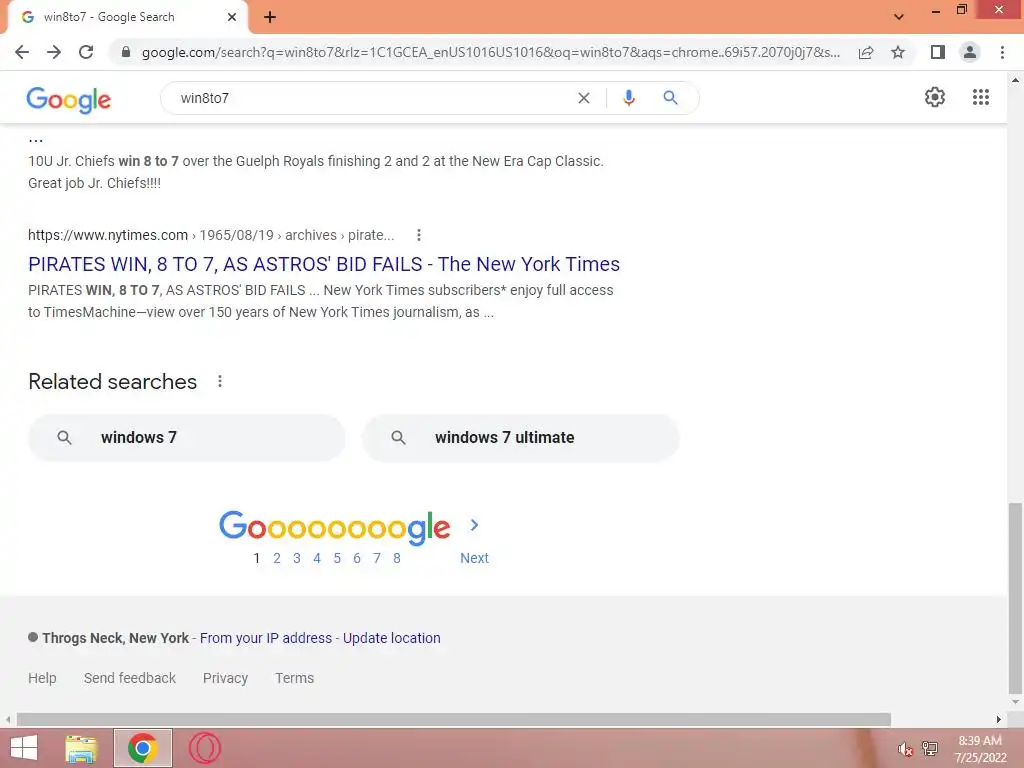This screenshot has width=1024, height=768.
Task: Close the win8to7 Google Search tab
Action: (x=232, y=18)
